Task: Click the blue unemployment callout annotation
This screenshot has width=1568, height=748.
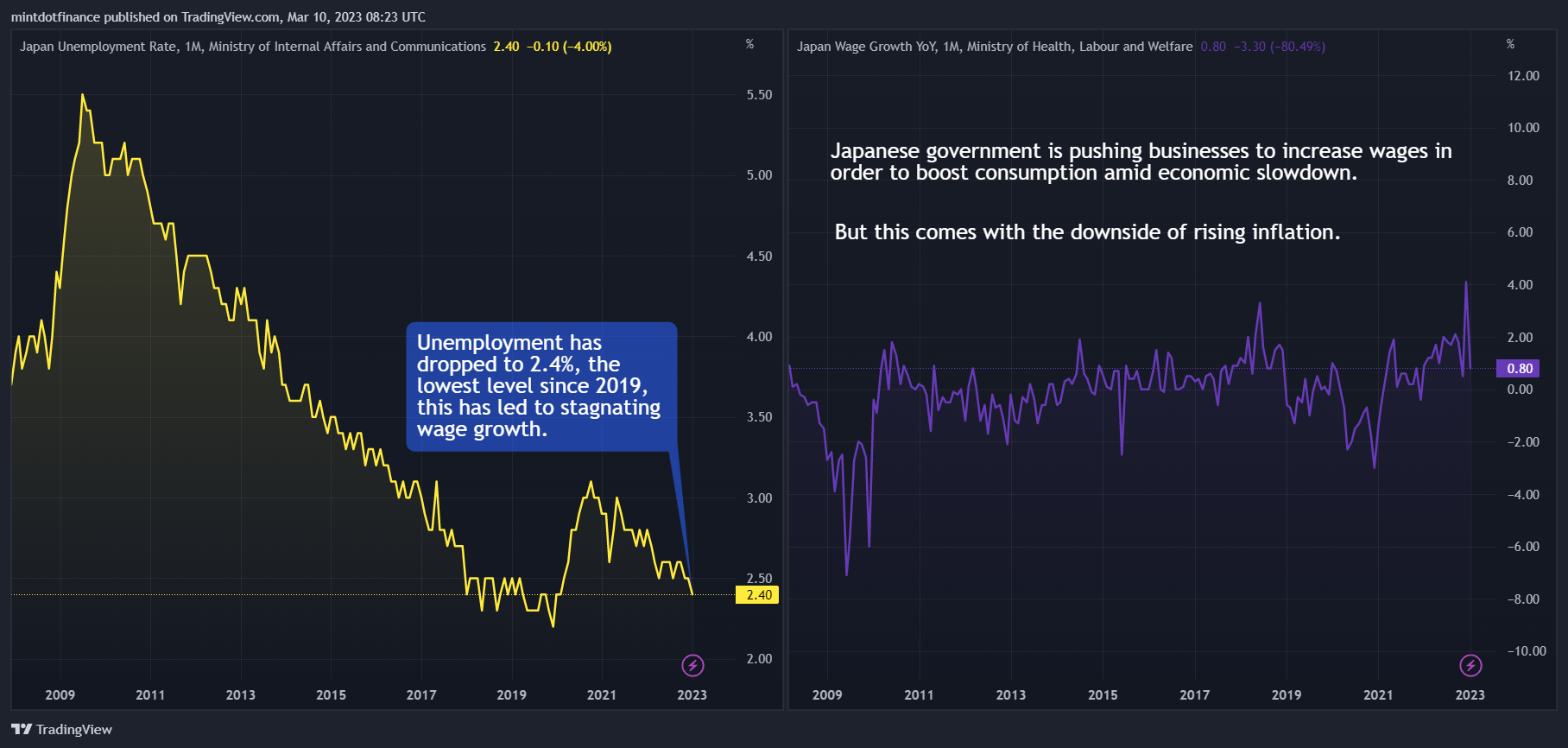Action: (541, 386)
